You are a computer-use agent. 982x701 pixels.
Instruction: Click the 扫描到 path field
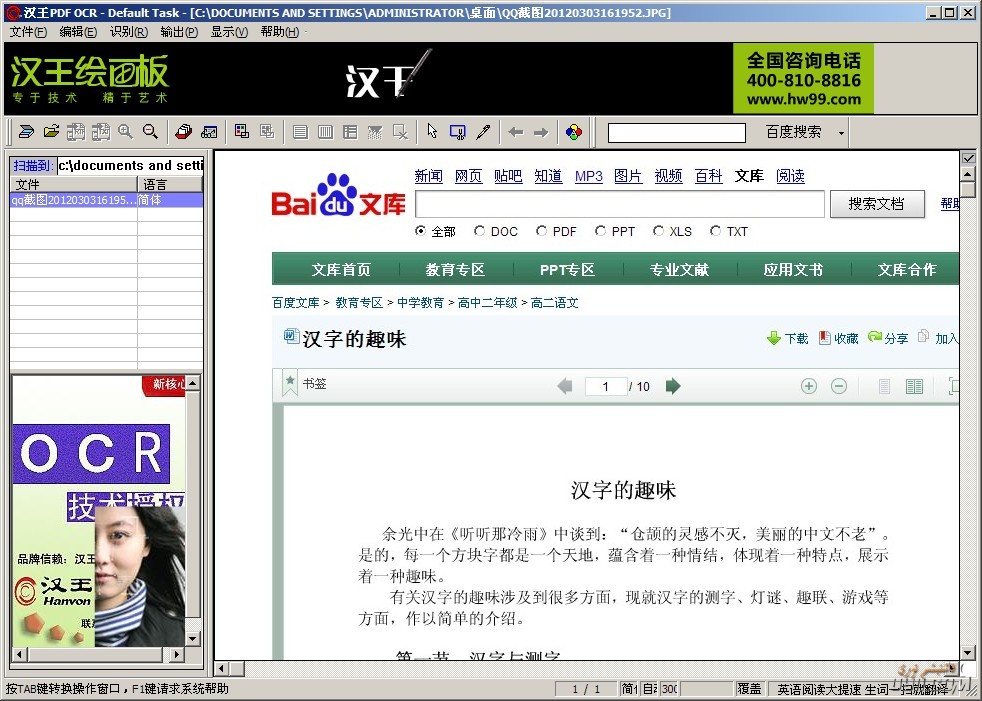[130, 165]
